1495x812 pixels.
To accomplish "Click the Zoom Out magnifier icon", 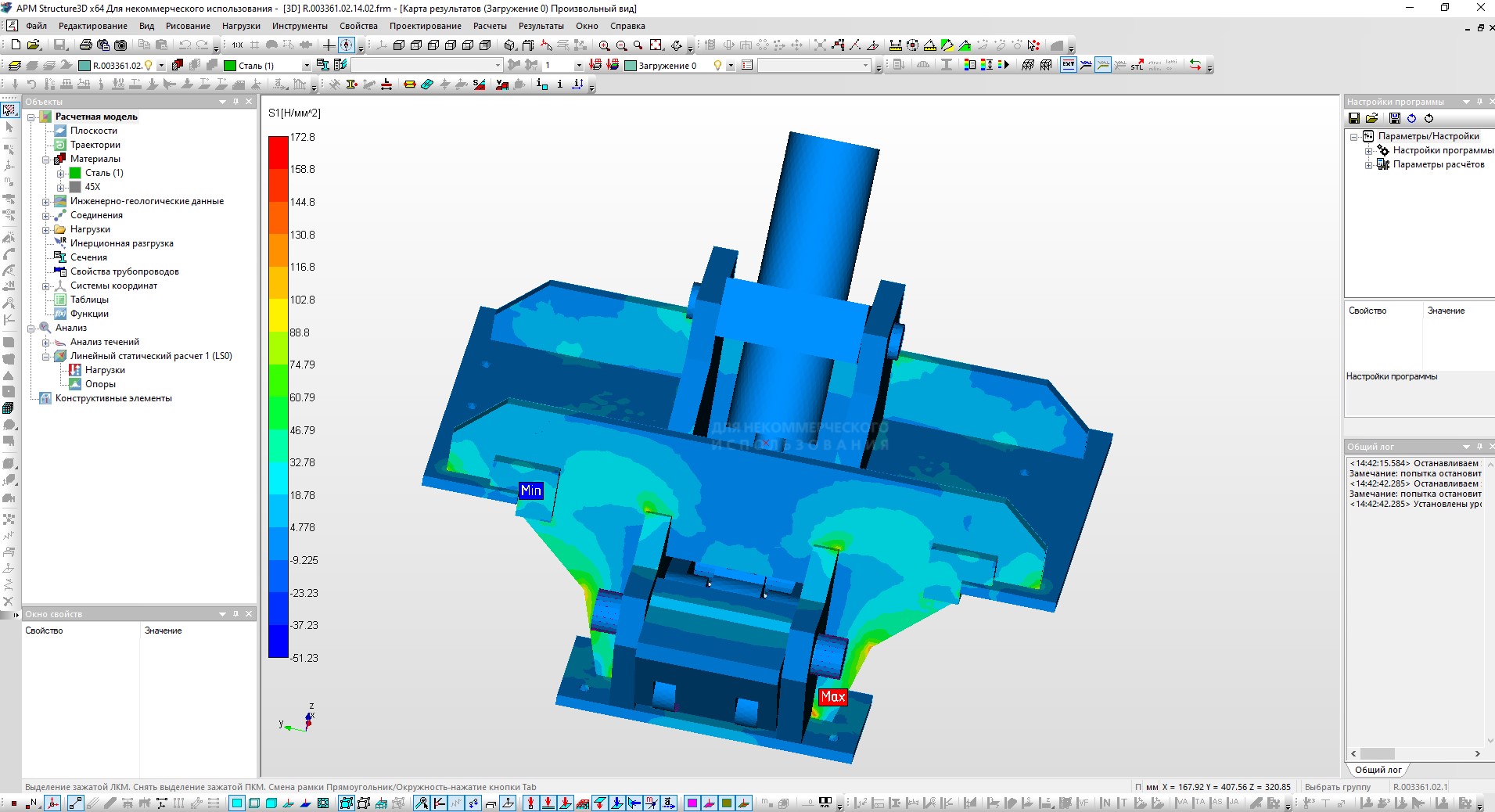I will pos(621,45).
